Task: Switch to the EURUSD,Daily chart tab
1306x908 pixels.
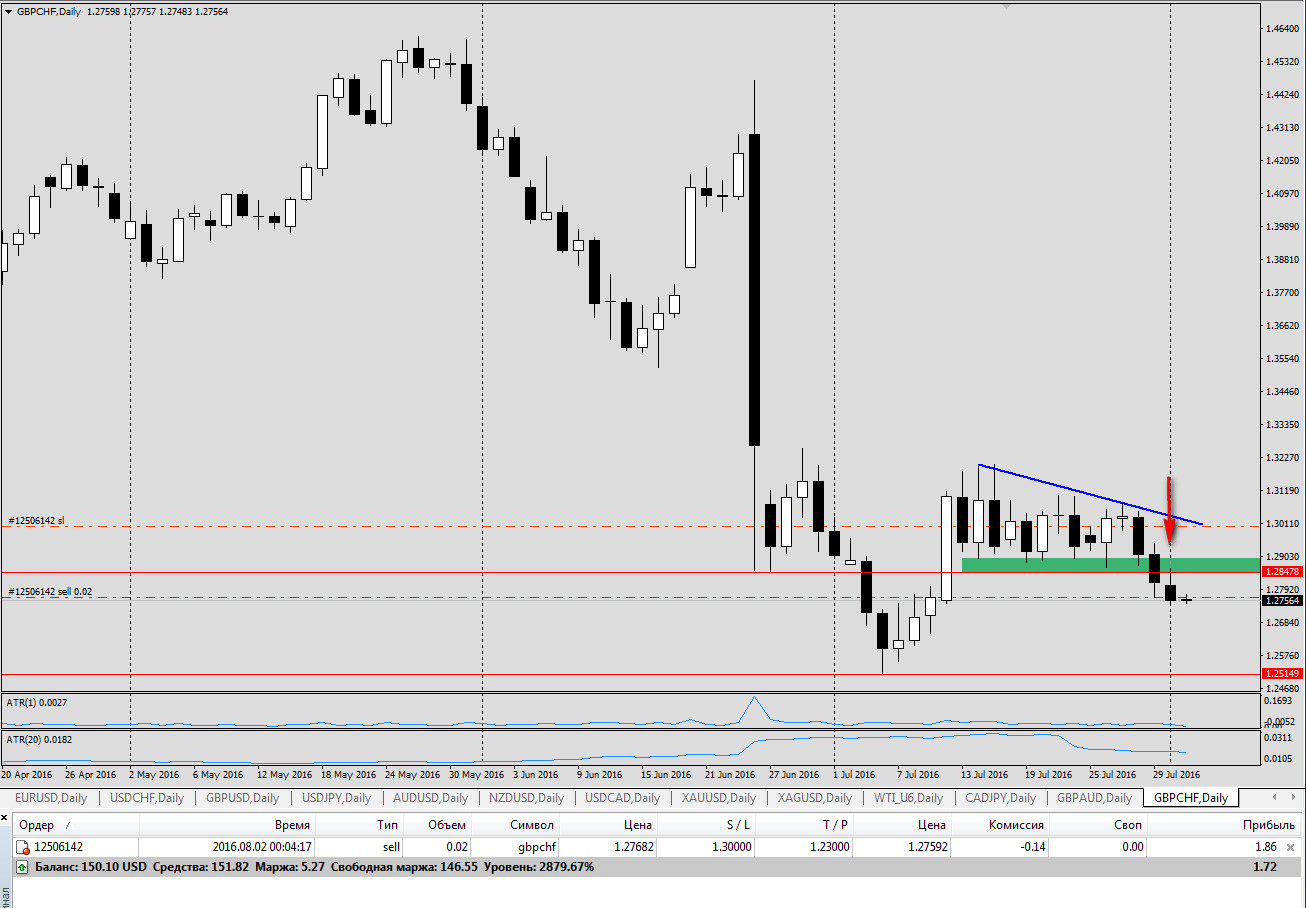Action: pos(49,798)
